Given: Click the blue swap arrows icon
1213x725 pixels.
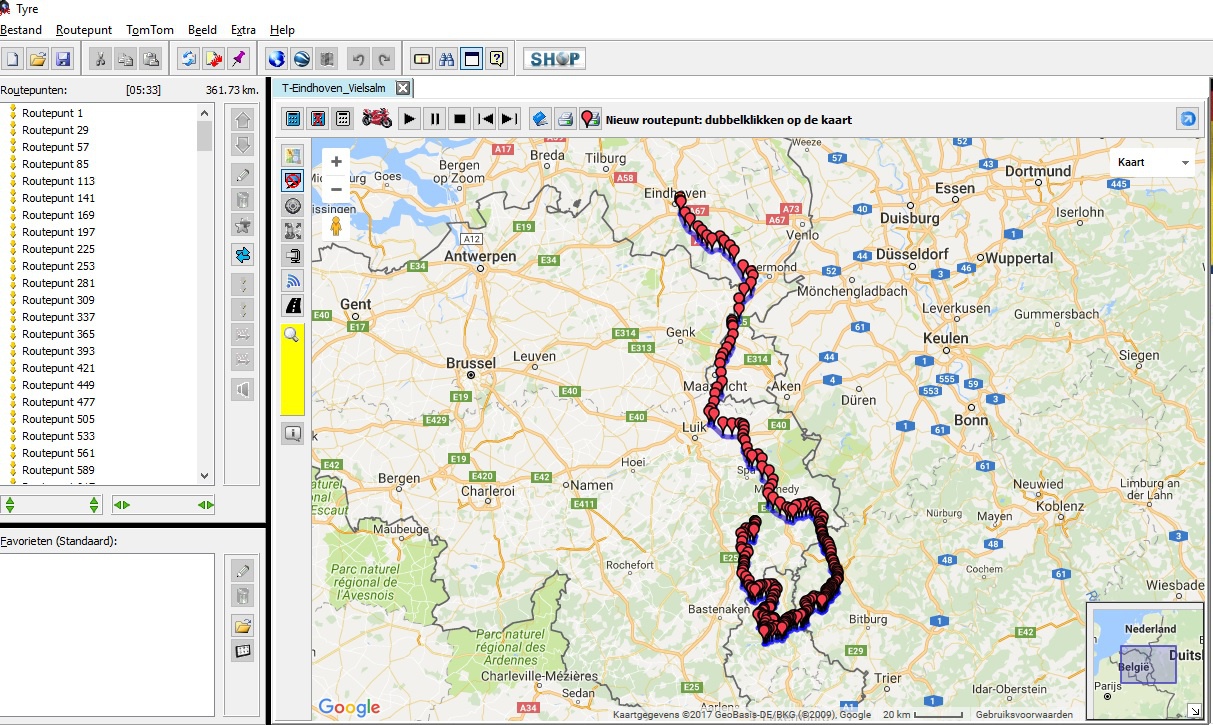Looking at the screenshot, I should (242, 255).
